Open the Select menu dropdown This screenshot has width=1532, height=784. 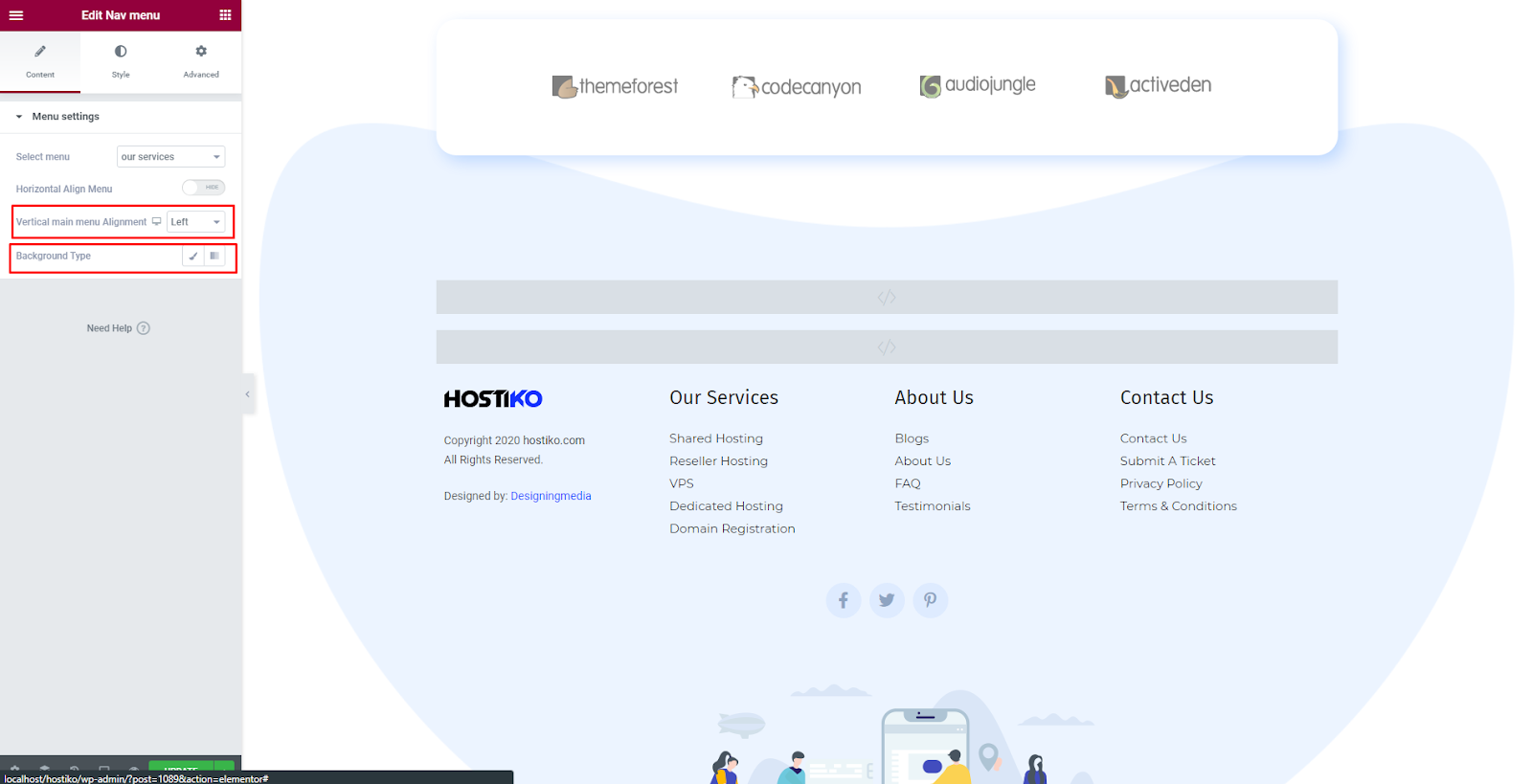pyautogui.click(x=170, y=157)
